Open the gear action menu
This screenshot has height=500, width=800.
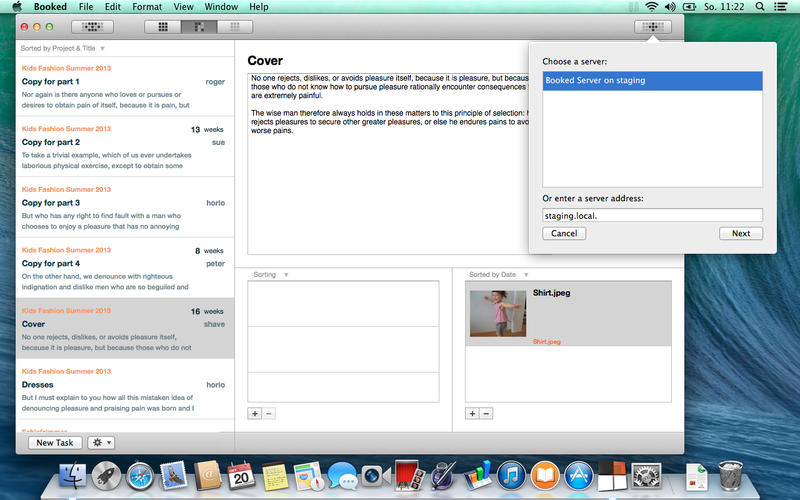pos(101,442)
